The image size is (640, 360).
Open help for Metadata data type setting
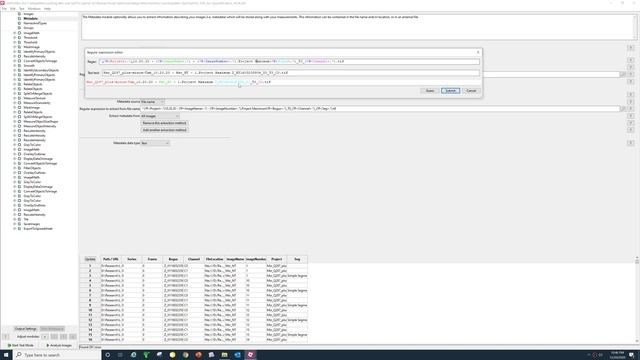[631, 143]
